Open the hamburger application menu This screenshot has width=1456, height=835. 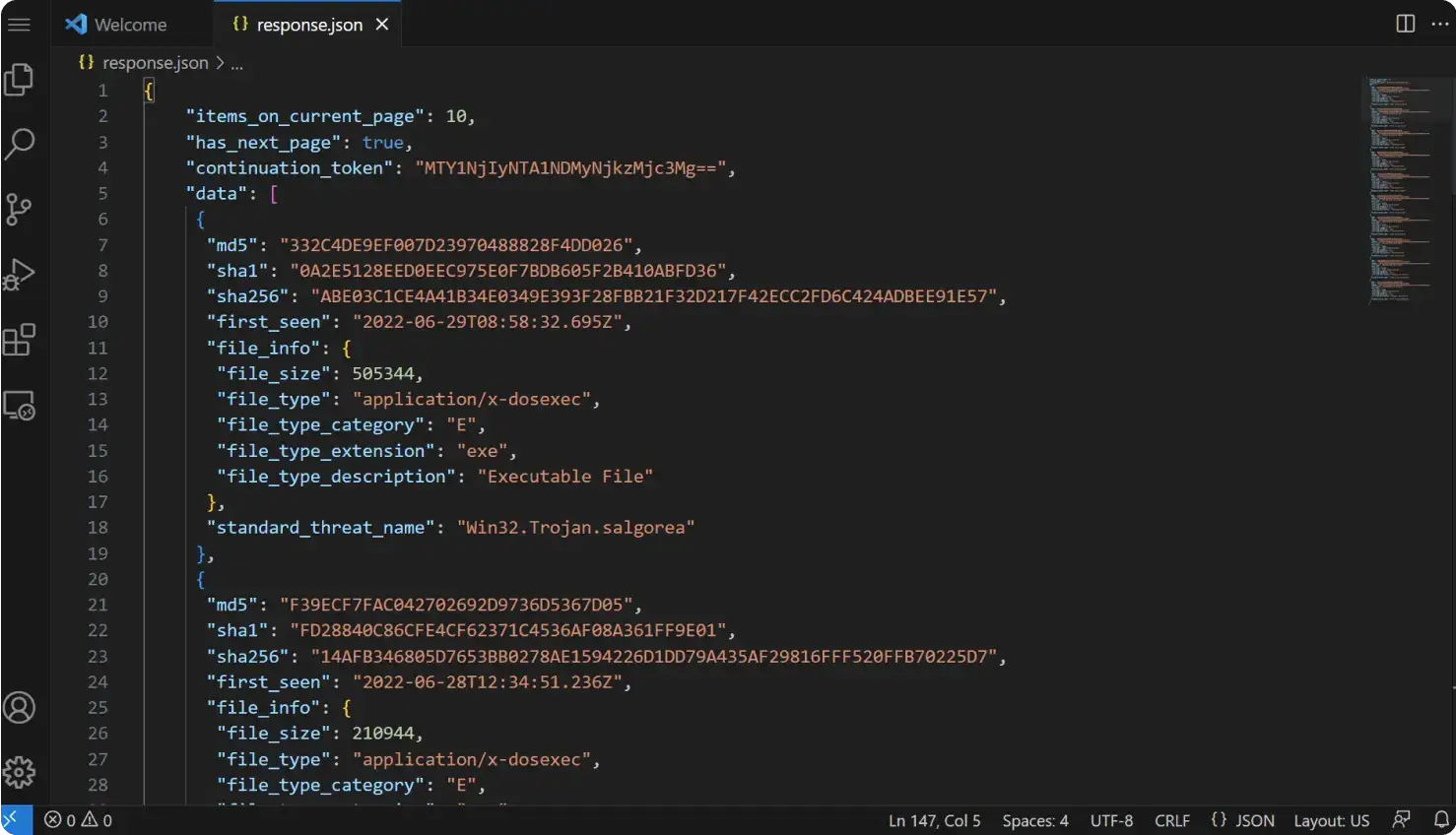click(x=19, y=24)
